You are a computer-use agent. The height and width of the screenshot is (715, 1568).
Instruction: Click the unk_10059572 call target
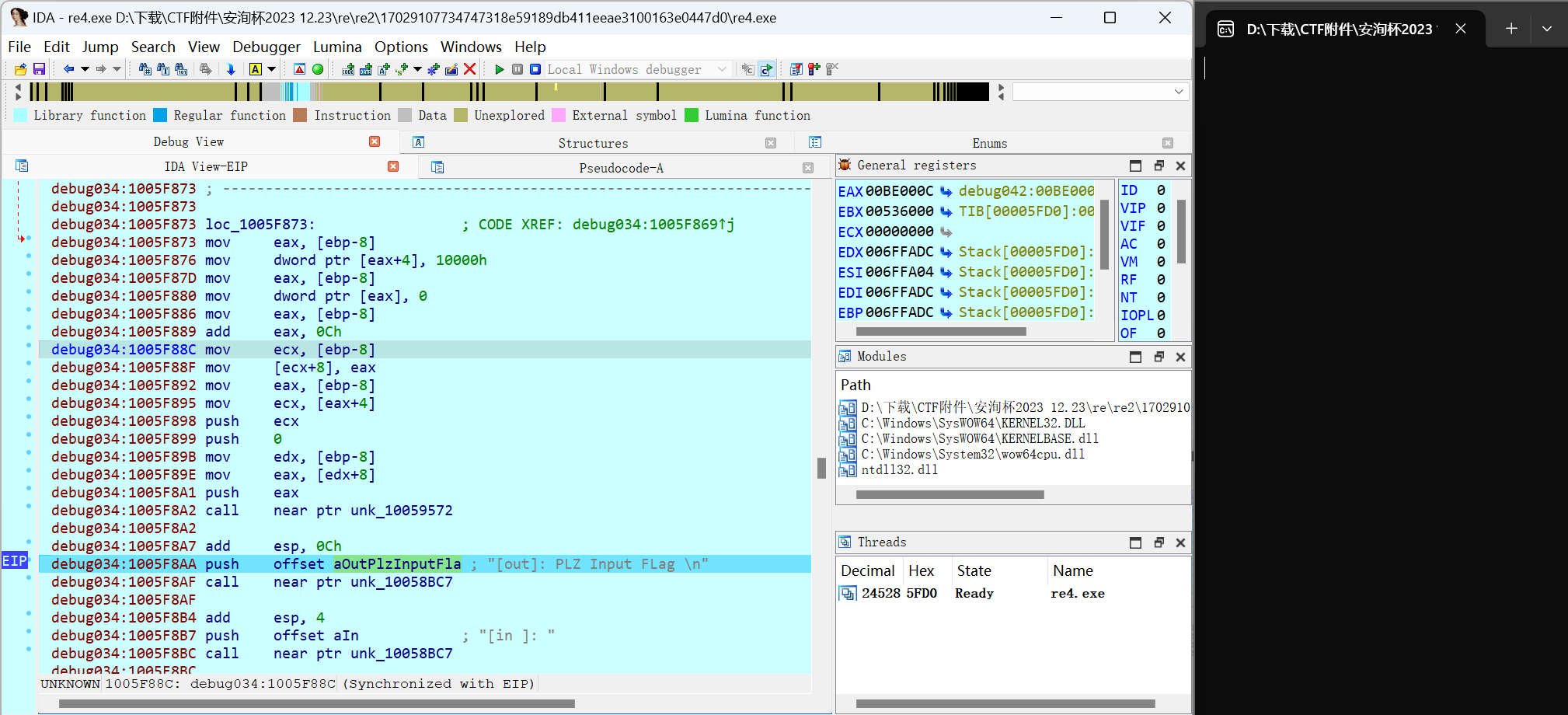[402, 511]
